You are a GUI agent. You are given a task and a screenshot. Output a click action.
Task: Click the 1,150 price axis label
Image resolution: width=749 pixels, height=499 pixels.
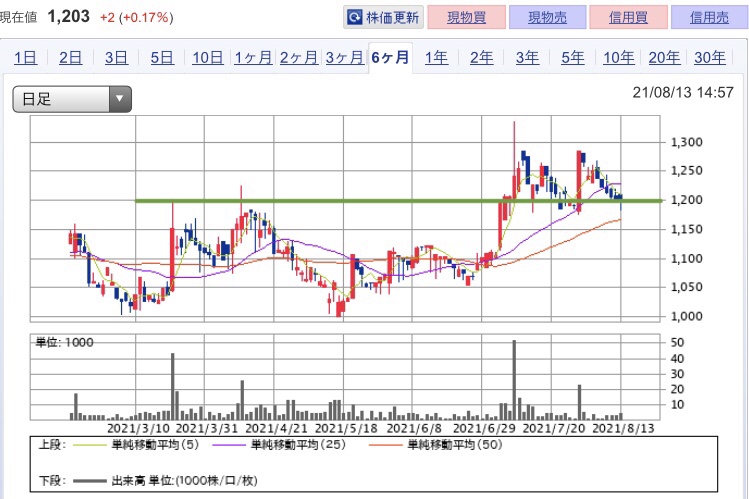pyautogui.click(x=687, y=229)
